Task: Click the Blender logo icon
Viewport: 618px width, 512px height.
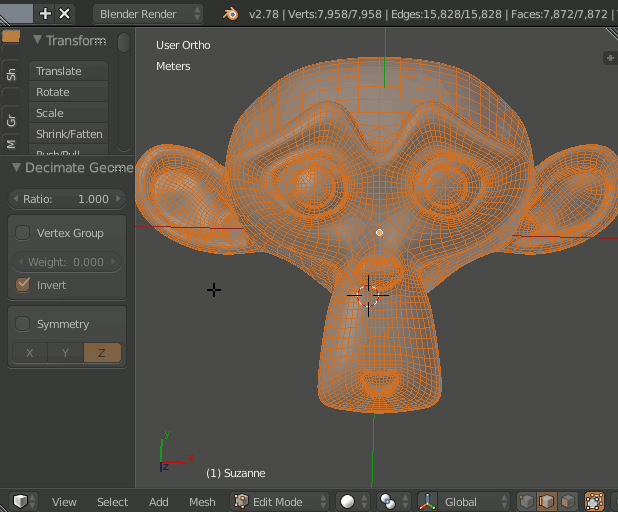Action: click(x=231, y=14)
